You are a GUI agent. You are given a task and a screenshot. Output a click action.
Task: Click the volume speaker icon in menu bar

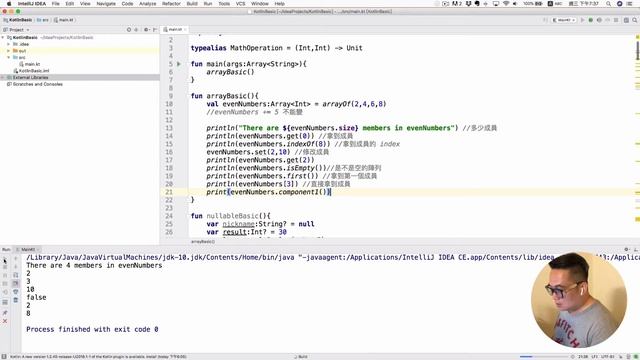click(515, 4)
